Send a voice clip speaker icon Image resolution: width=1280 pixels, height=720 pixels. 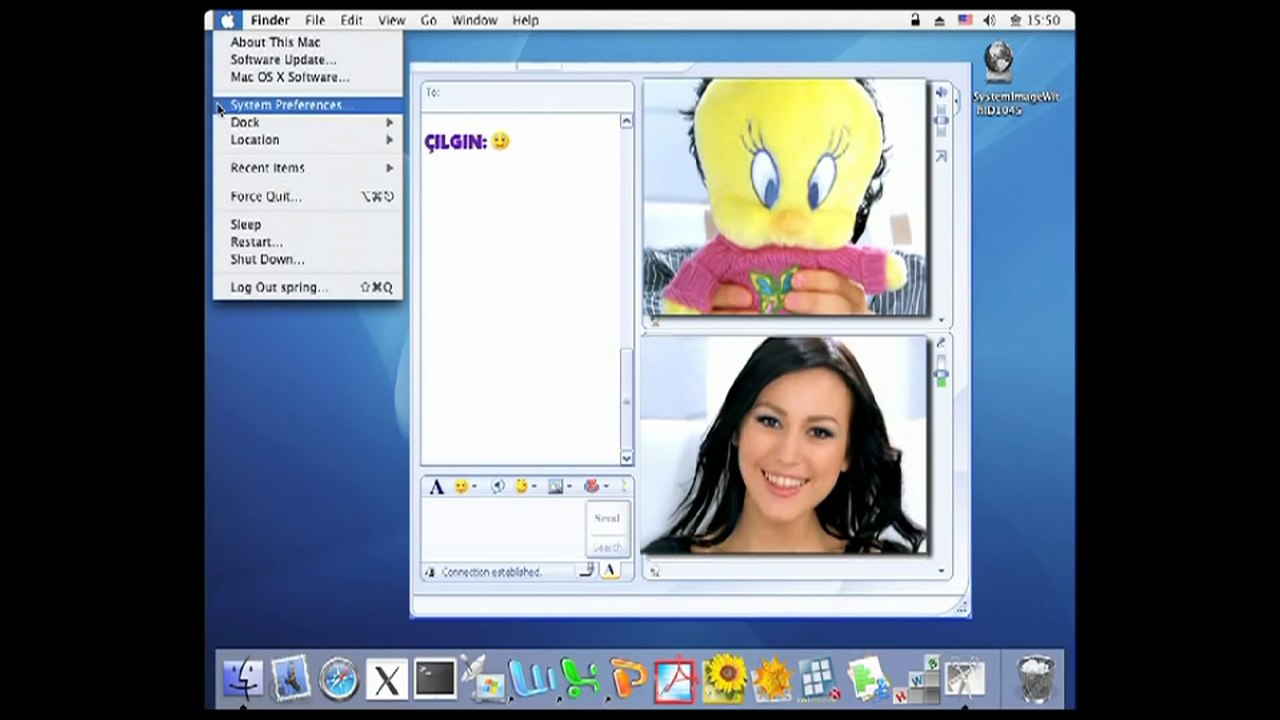497,487
